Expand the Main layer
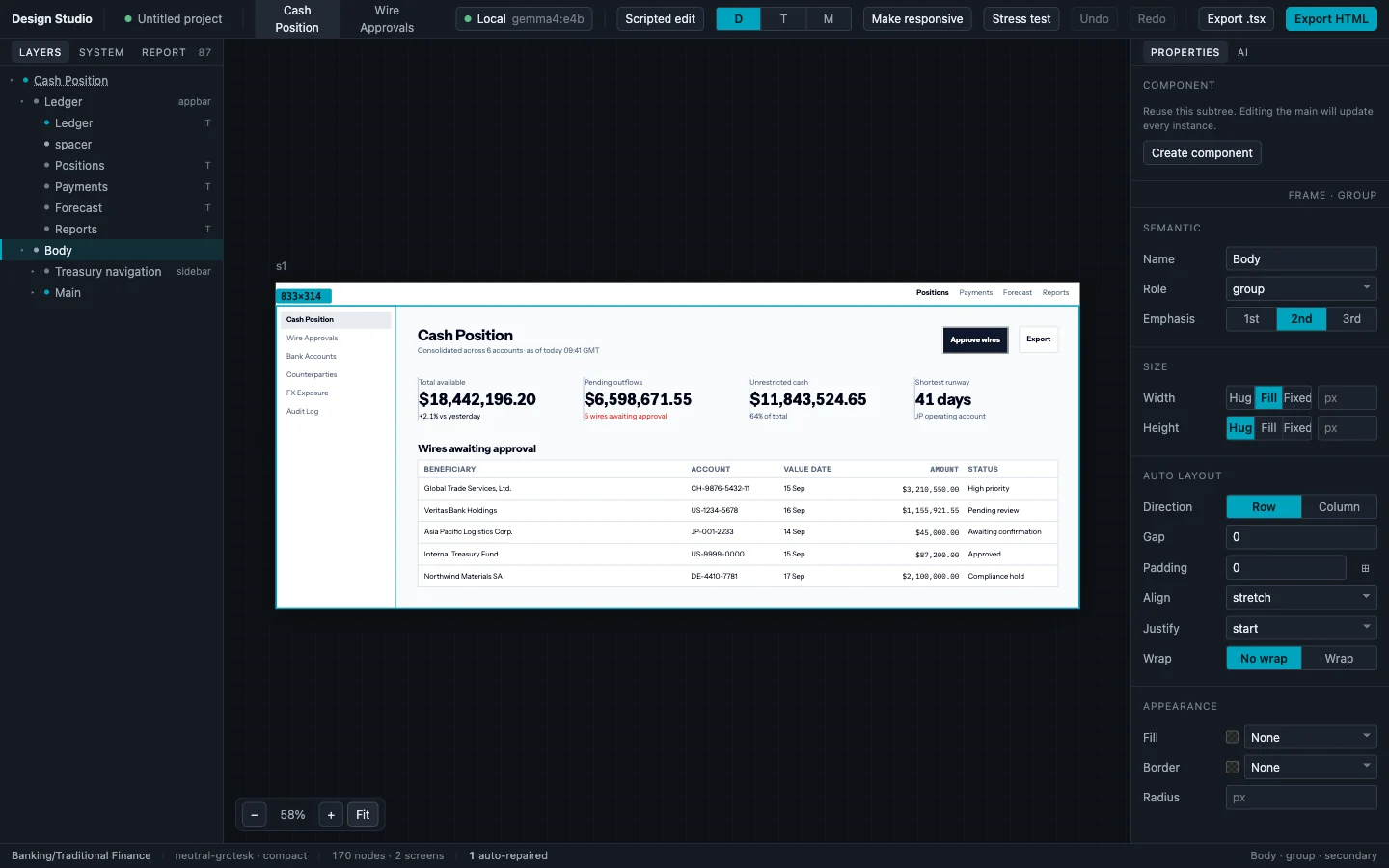Viewport: 1389px width, 868px height. [x=33, y=293]
